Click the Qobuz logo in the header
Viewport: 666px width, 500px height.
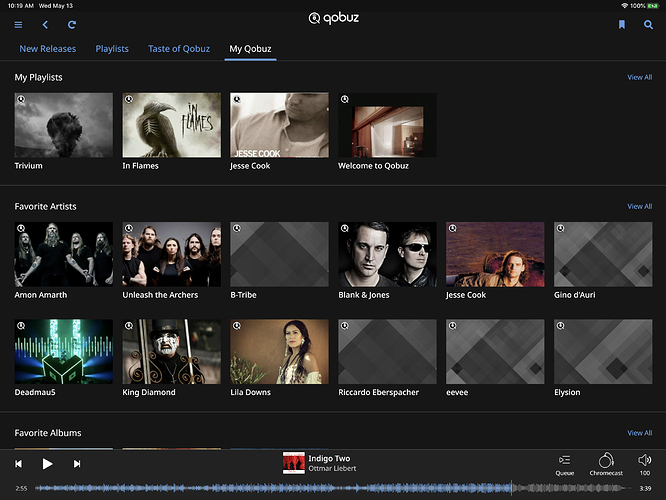point(333,18)
